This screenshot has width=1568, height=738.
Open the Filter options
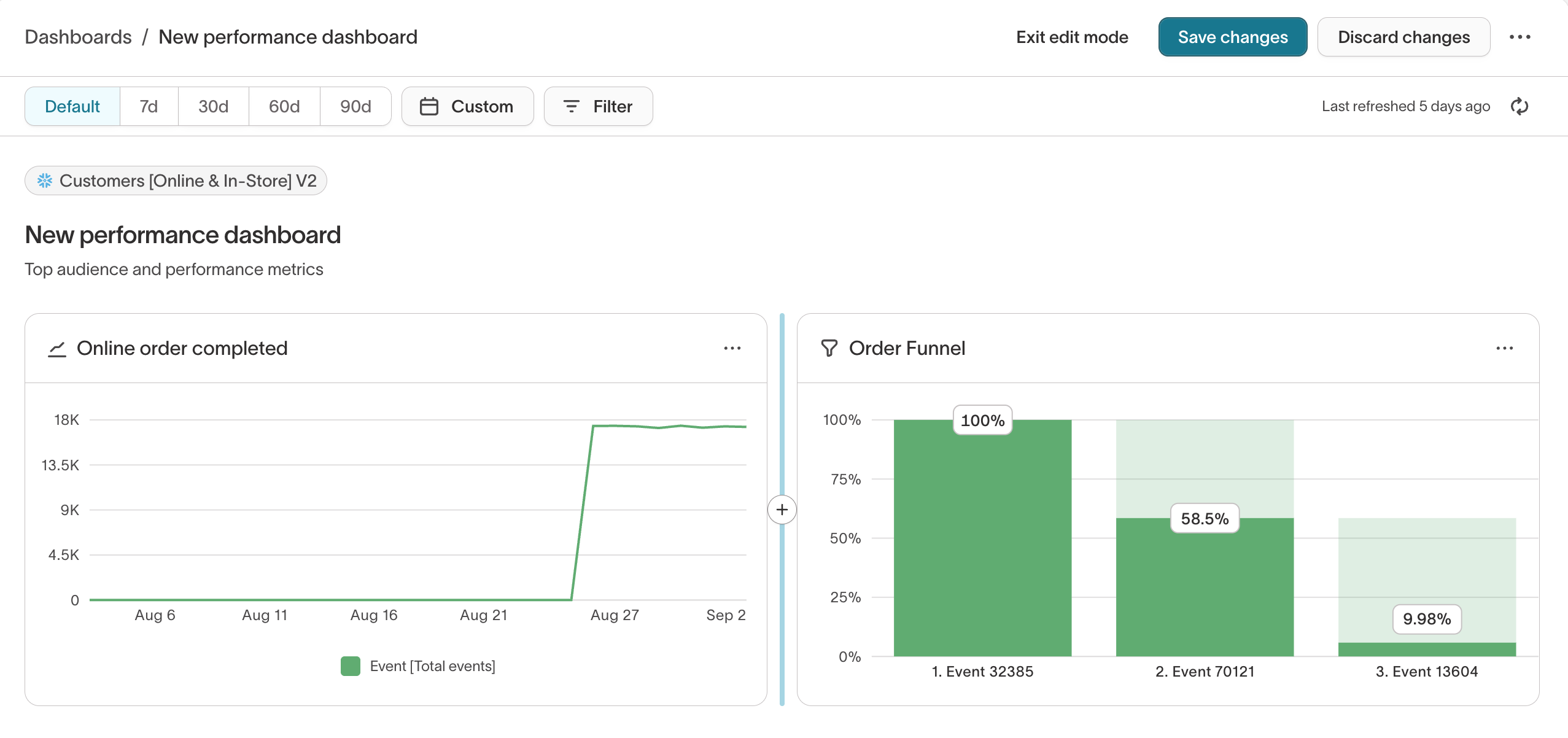(598, 106)
